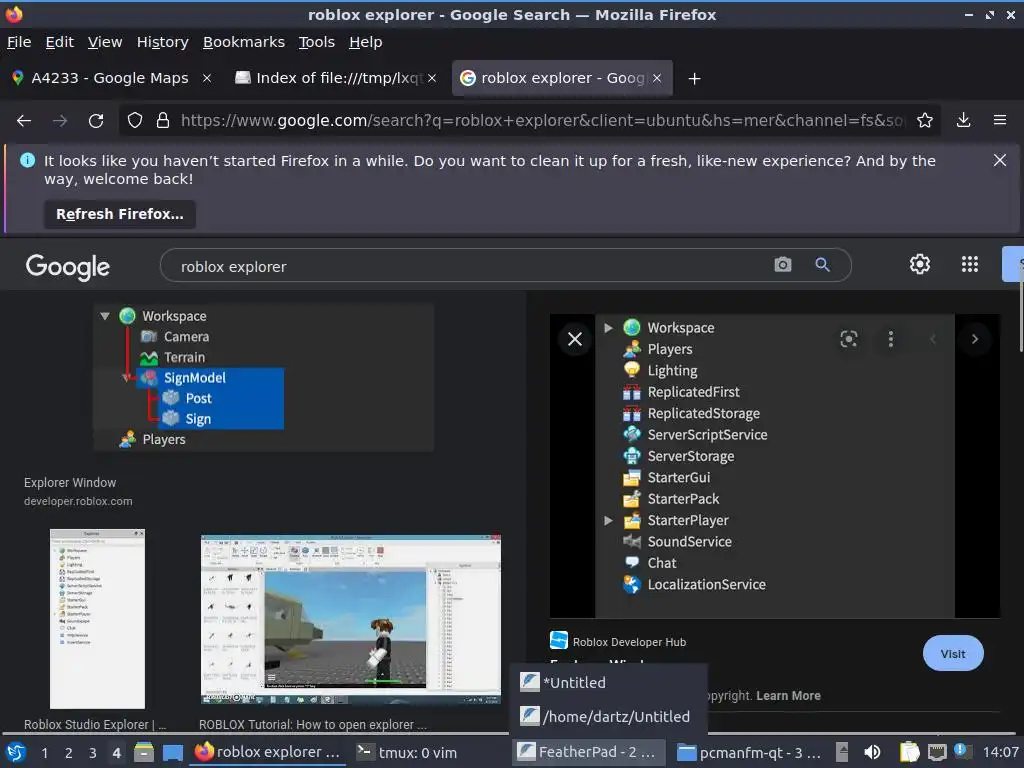Screen dimensions: 1024x768
Task: Close the image preview panel
Action: tap(575, 339)
